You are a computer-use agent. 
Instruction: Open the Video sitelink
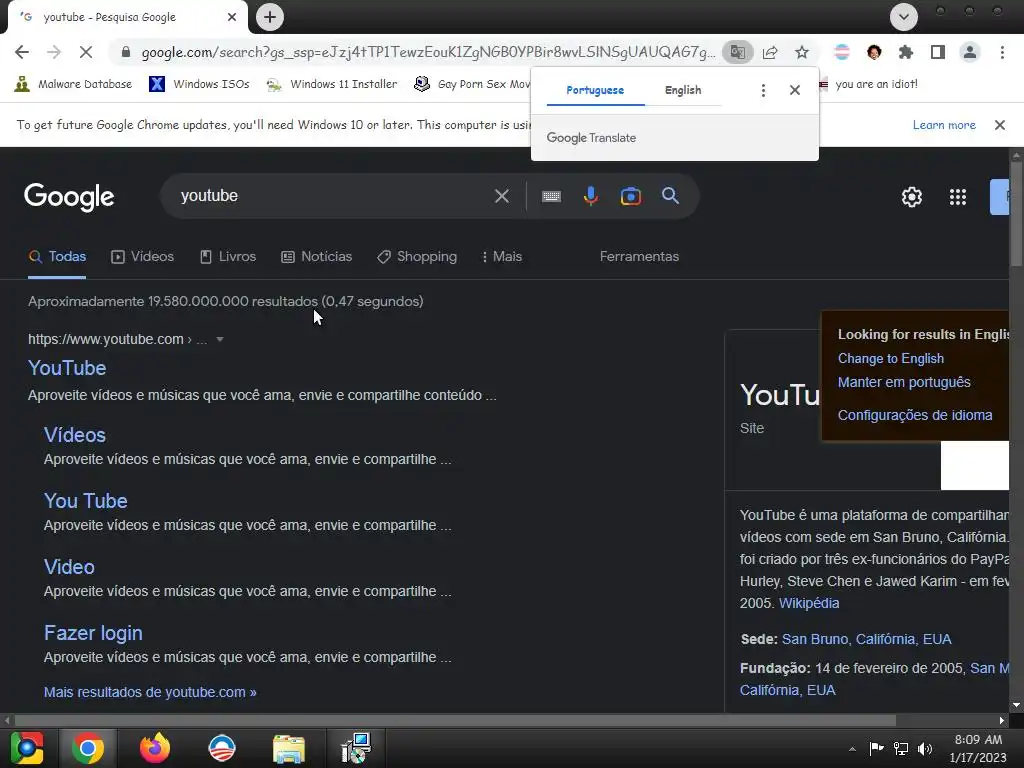(69, 568)
